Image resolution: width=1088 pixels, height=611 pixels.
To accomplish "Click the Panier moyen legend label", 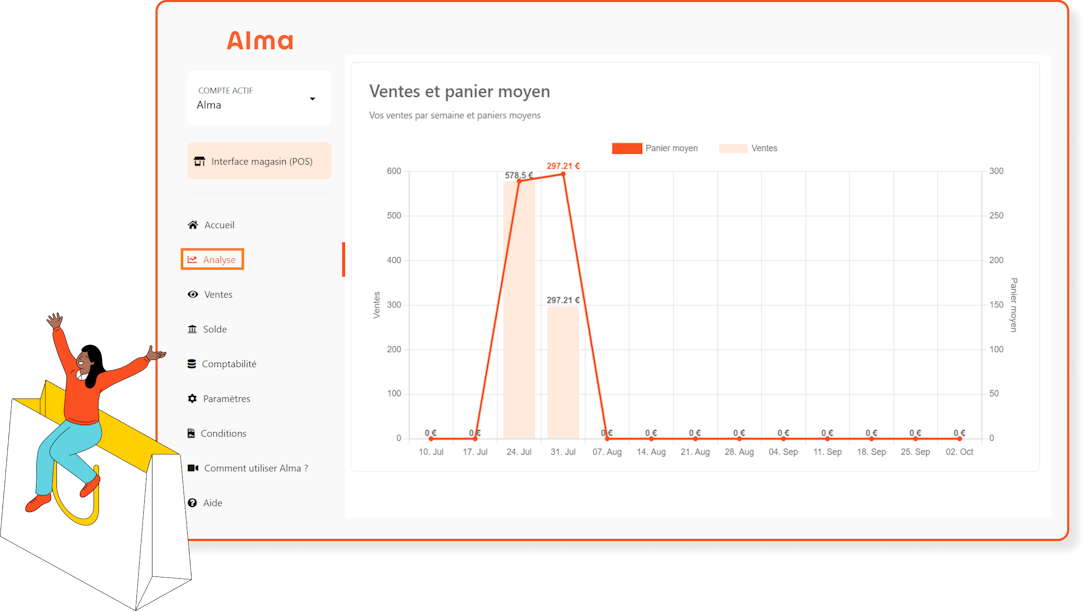I will pos(671,148).
